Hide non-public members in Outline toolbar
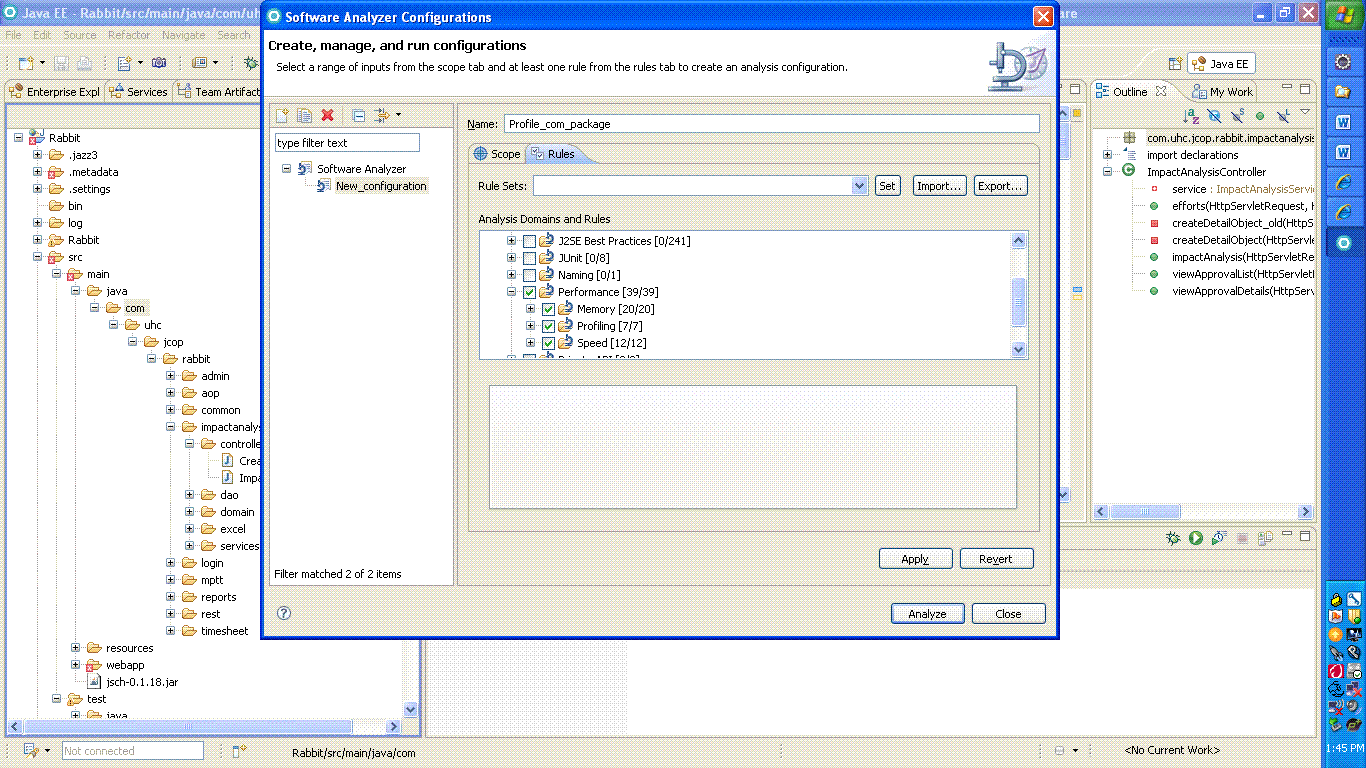Viewport: 1366px width, 768px height. click(1260, 116)
